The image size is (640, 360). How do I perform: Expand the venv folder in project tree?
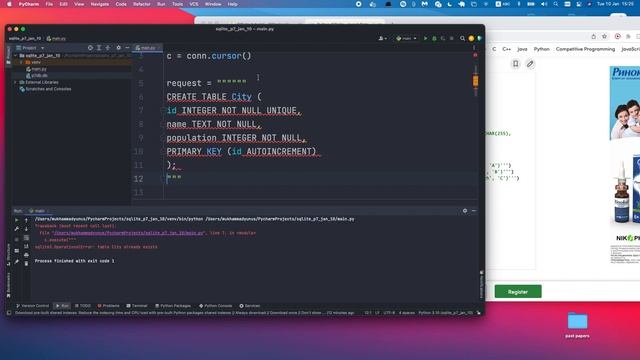pyautogui.click(x=21, y=62)
